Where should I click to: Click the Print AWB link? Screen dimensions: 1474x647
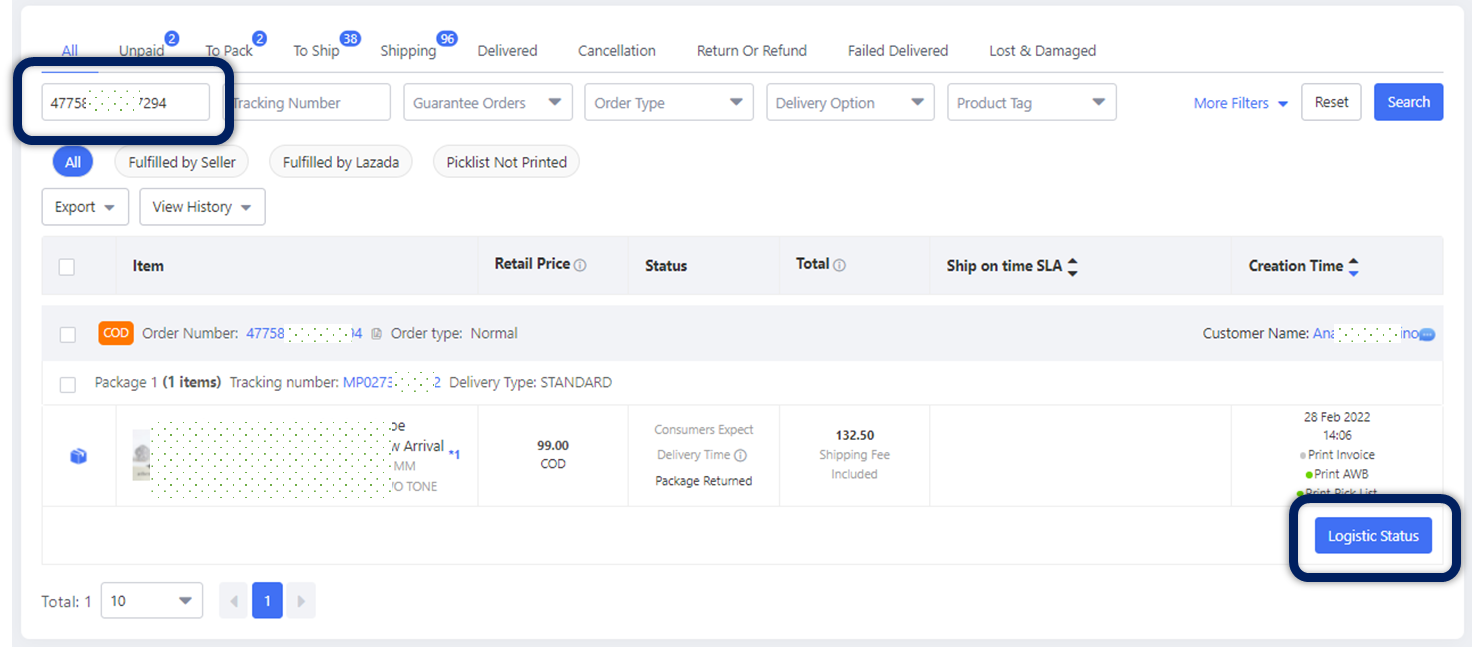pos(1340,473)
